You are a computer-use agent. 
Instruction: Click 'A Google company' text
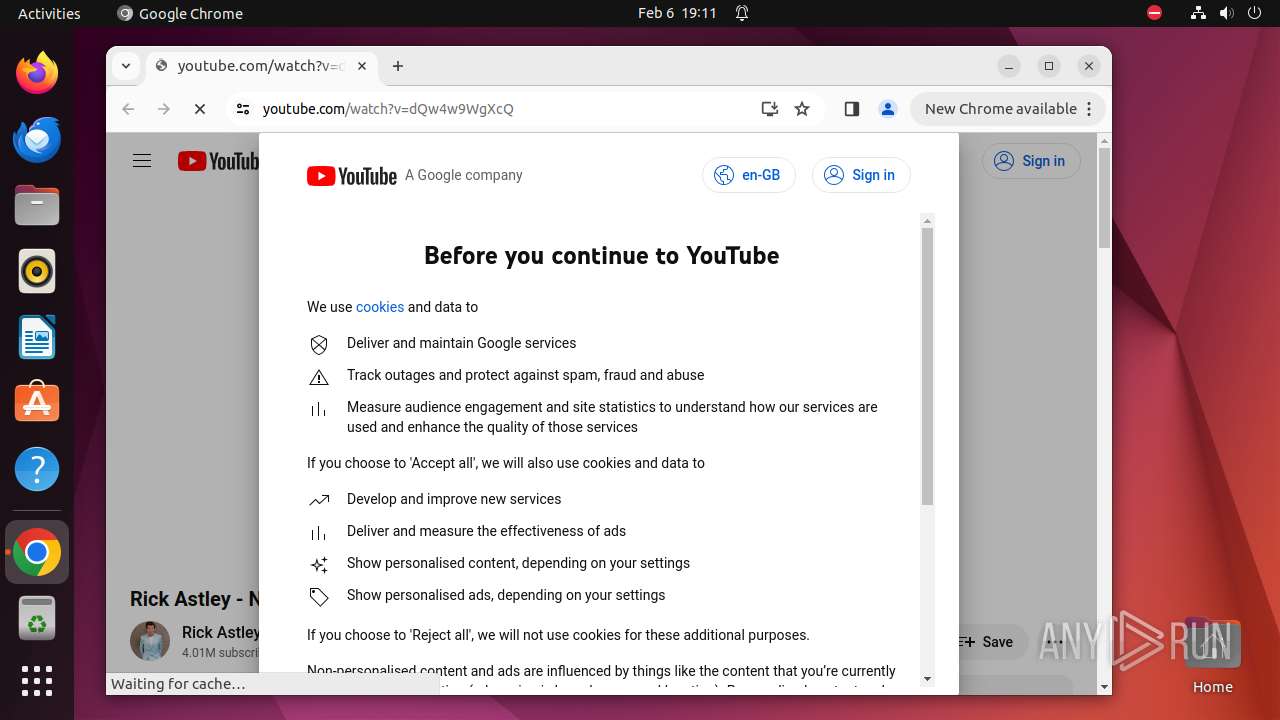click(x=464, y=175)
